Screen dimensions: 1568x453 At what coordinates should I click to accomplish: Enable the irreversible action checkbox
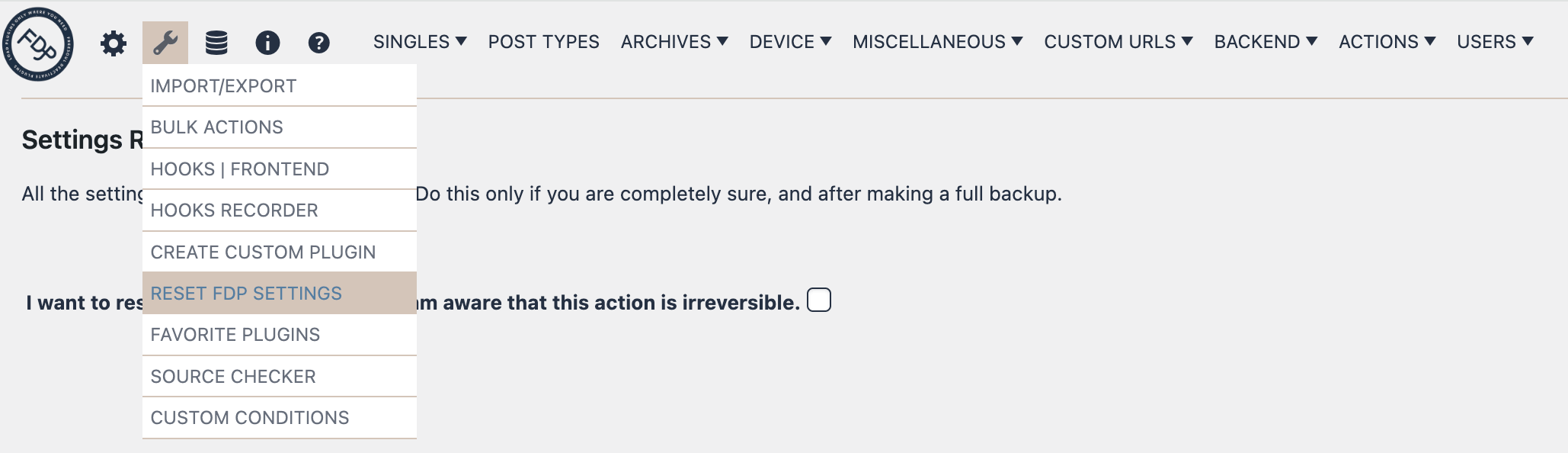818,302
